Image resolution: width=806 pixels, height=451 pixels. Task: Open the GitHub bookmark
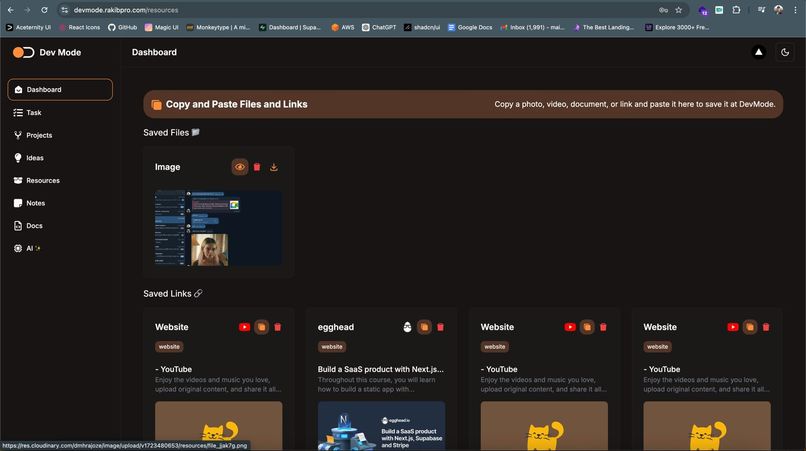(122, 27)
